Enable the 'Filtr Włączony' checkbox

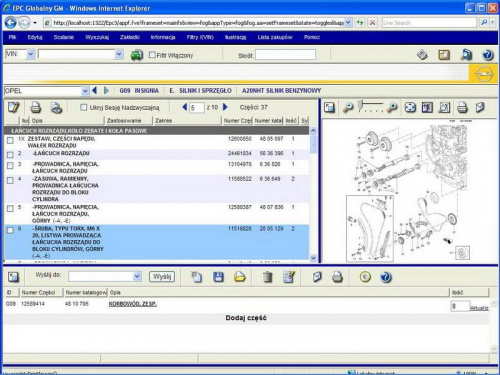point(152,55)
